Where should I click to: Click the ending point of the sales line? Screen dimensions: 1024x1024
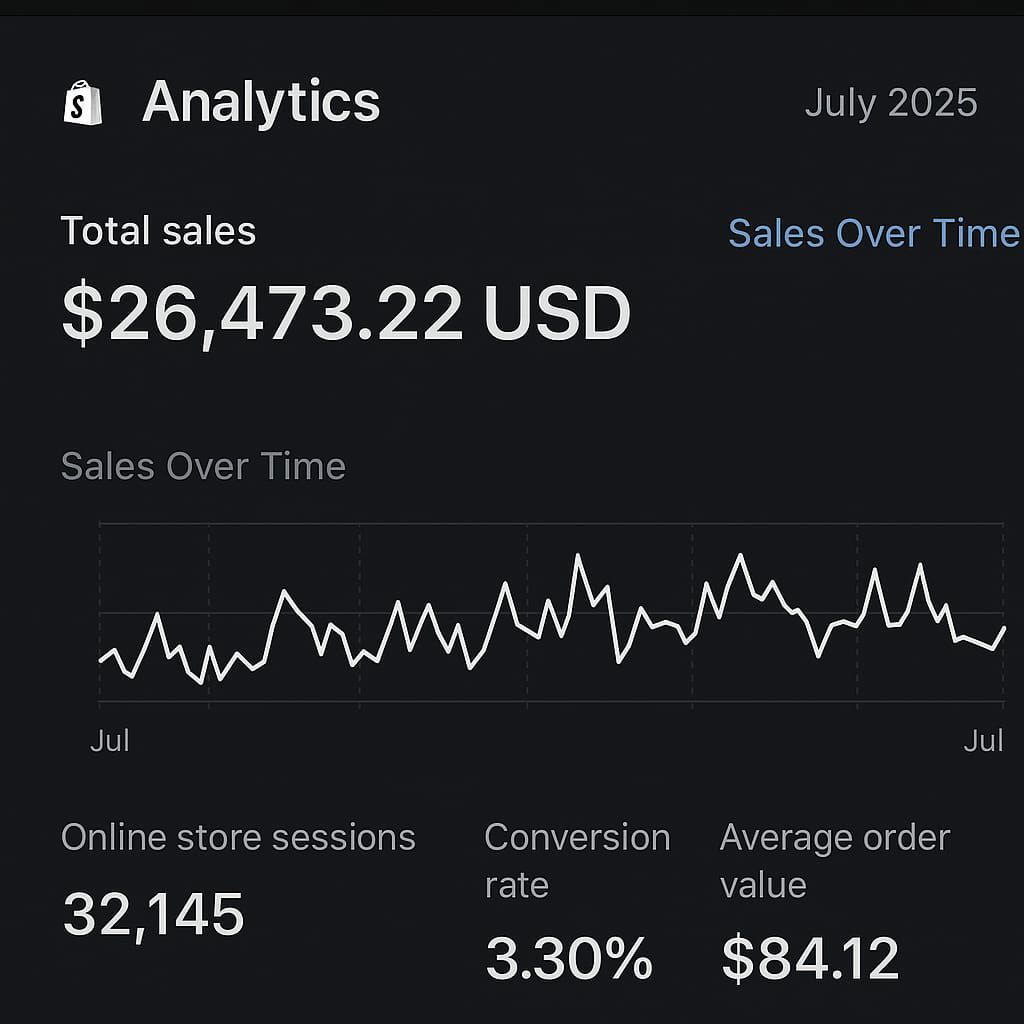(1004, 628)
